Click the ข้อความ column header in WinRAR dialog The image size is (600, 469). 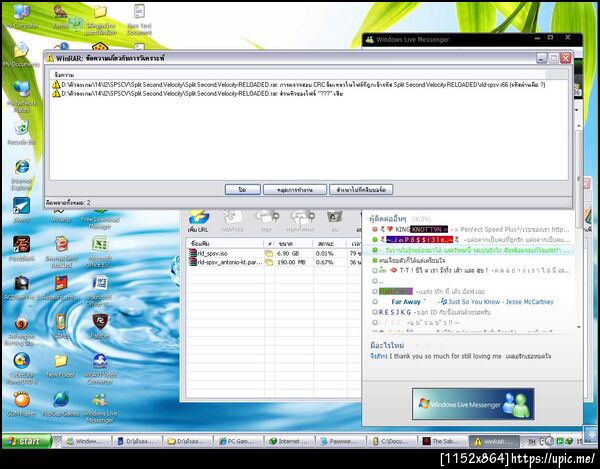(298, 75)
